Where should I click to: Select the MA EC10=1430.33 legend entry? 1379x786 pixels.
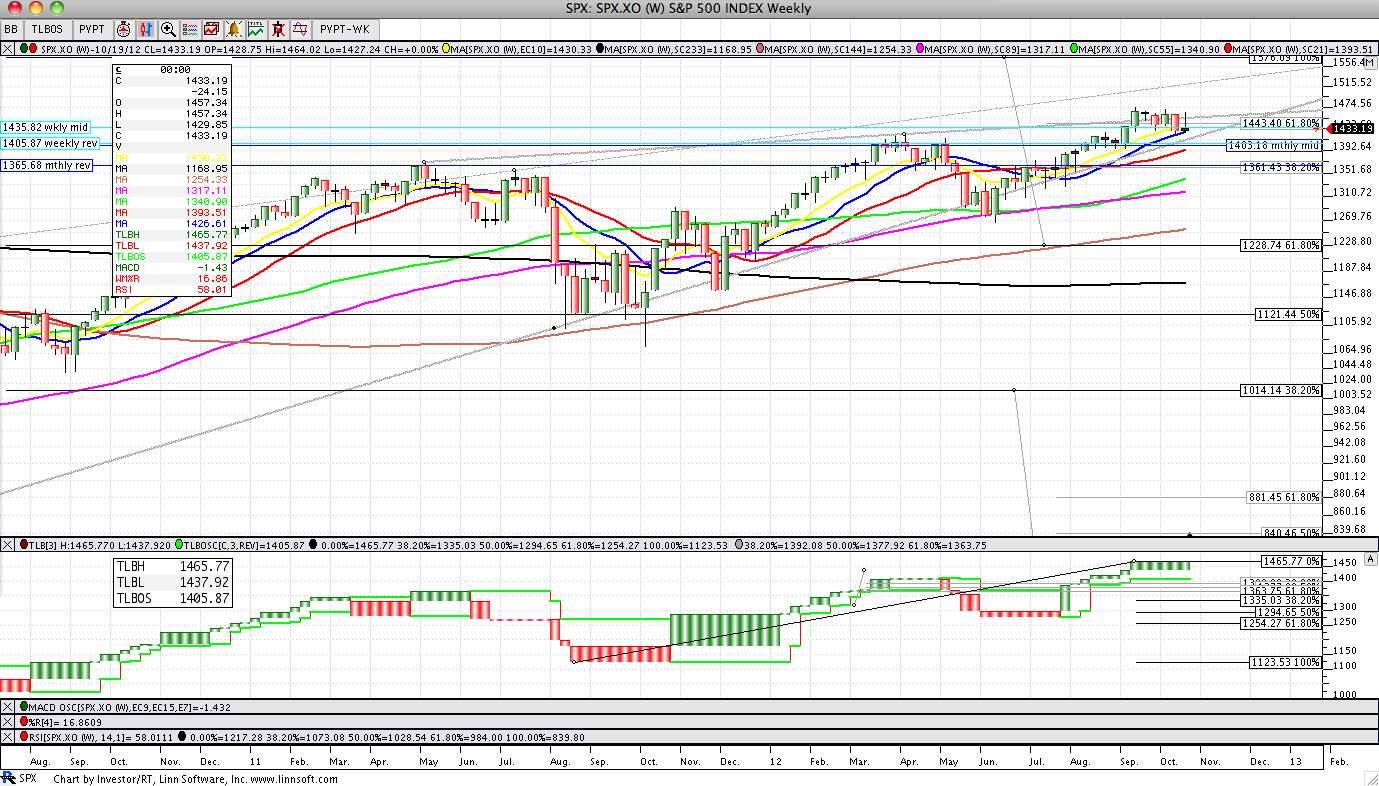point(522,49)
